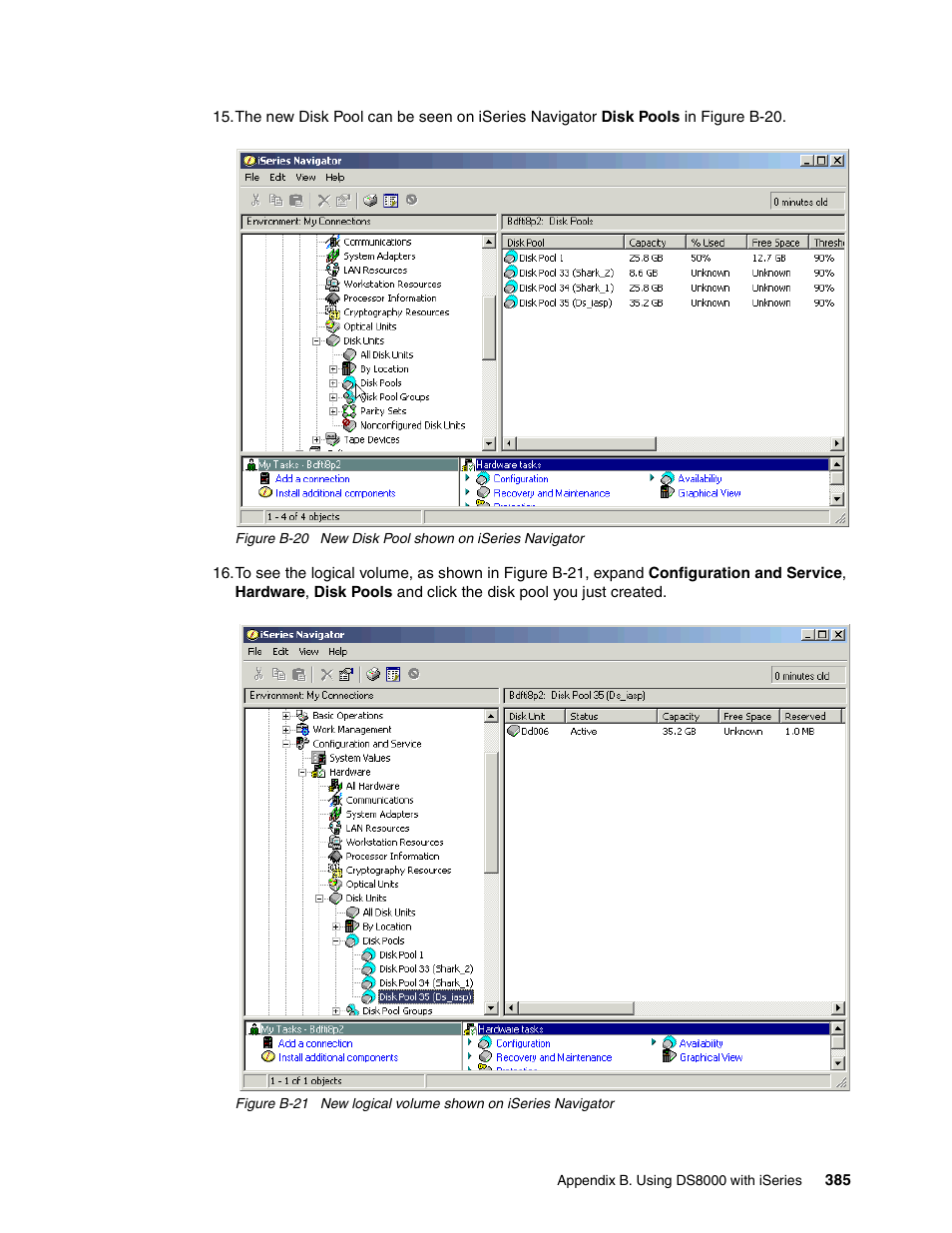Open the Help menu in the Figure B-21 window

click(x=338, y=652)
